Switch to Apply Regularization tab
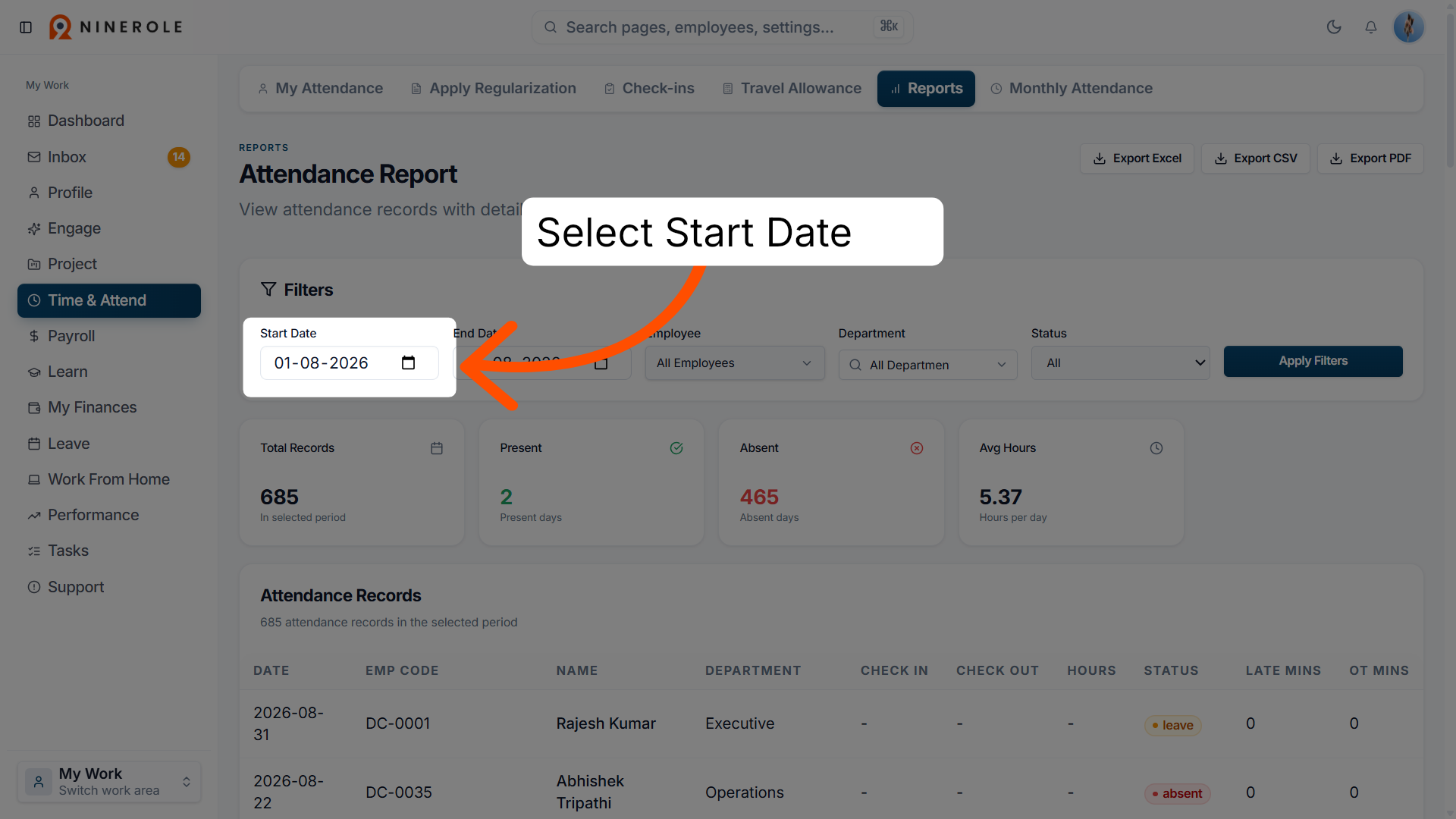 494,89
